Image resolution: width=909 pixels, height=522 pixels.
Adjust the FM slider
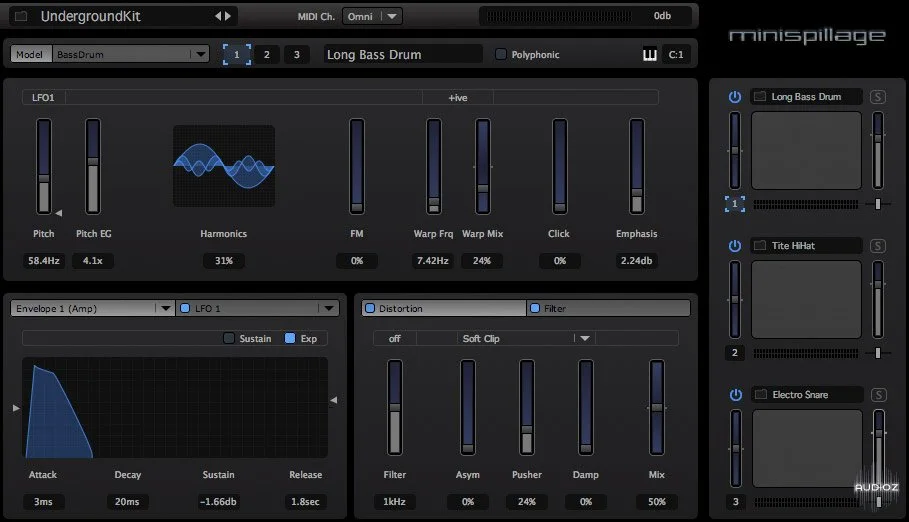click(357, 166)
